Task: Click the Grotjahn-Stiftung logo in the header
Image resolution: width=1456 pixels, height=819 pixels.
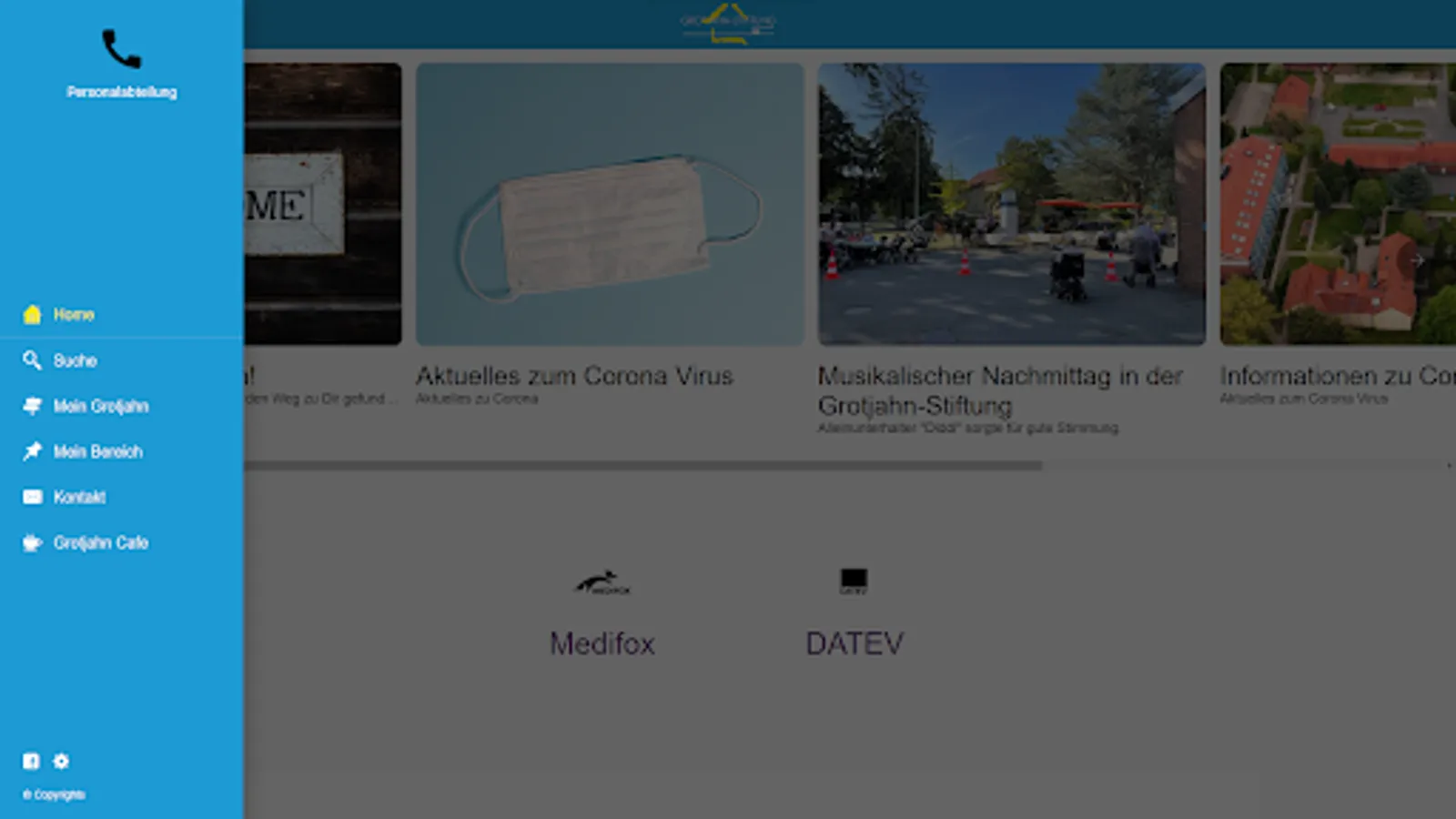Action: tap(728, 24)
